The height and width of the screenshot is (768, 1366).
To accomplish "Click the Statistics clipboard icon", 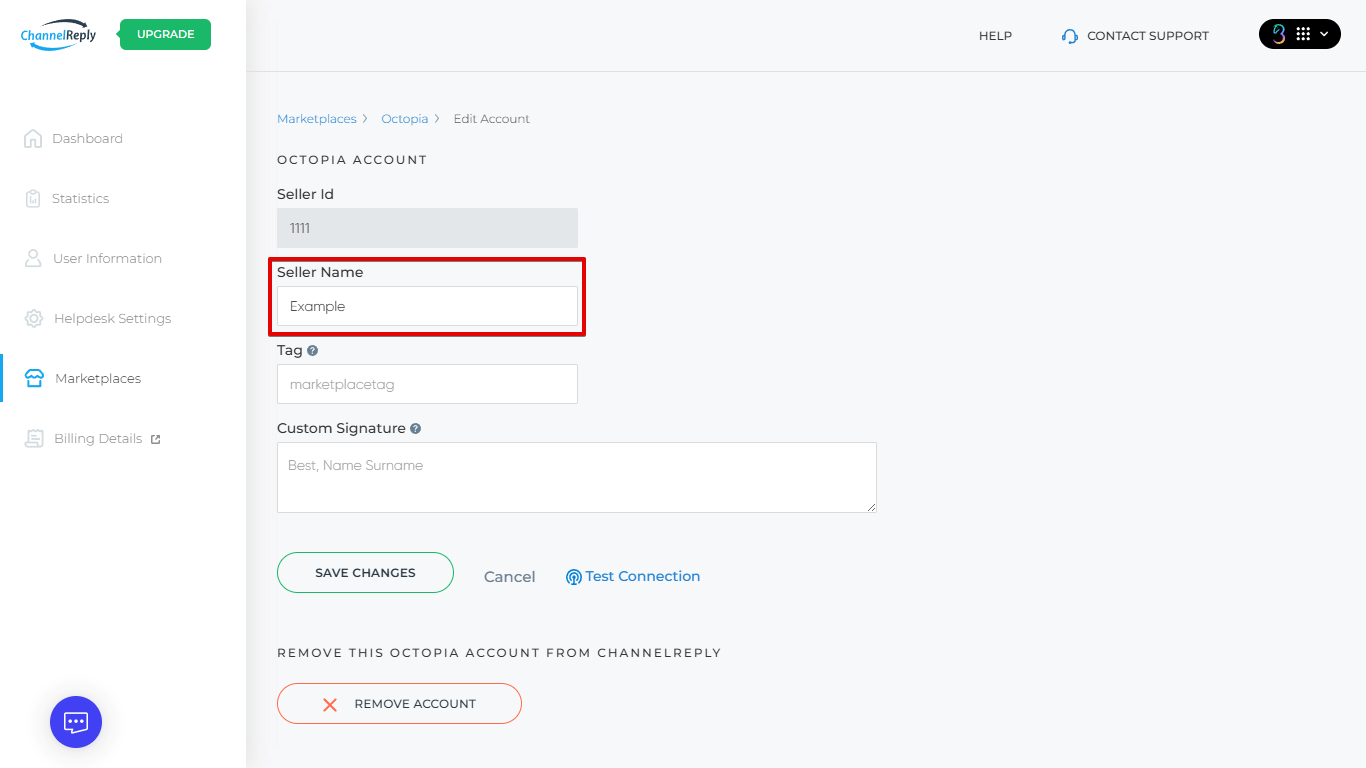I will (33, 198).
